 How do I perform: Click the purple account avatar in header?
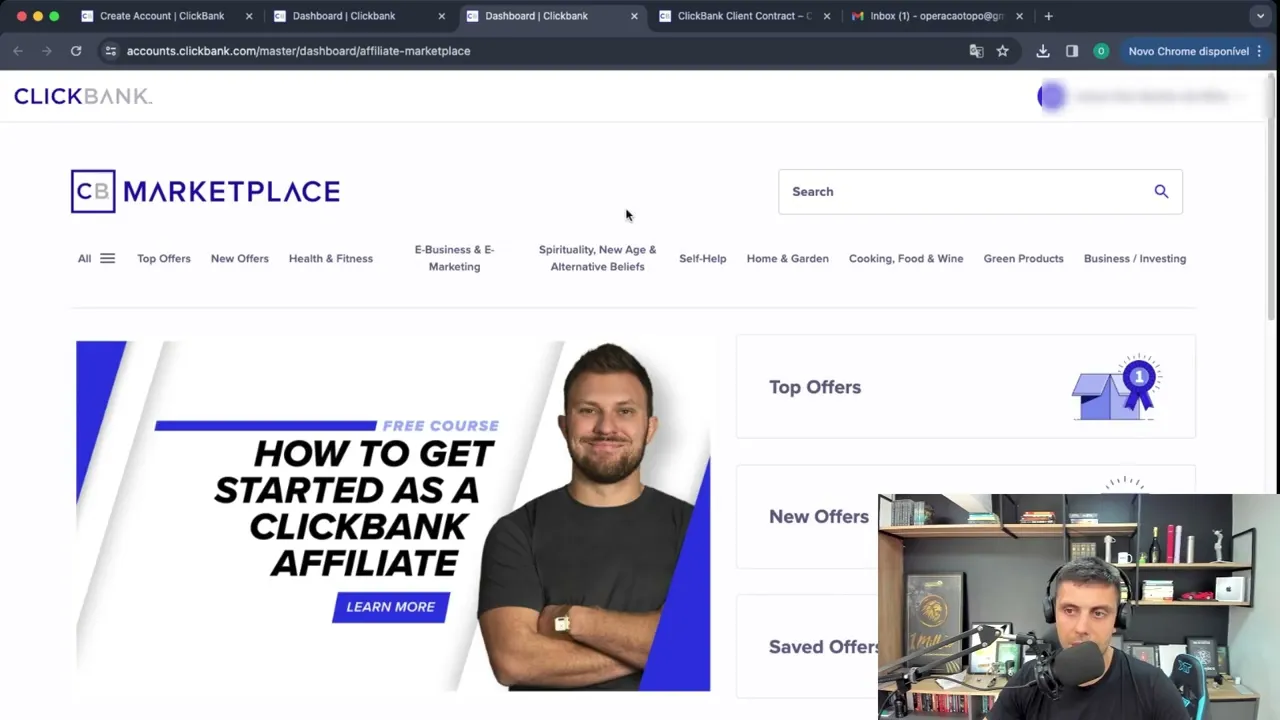1051,97
